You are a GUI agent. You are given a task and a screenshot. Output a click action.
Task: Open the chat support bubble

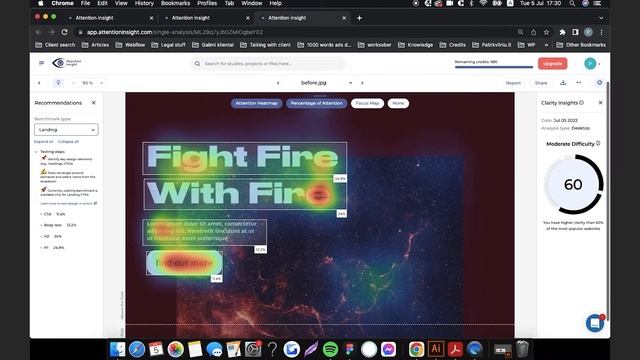[x=595, y=323]
